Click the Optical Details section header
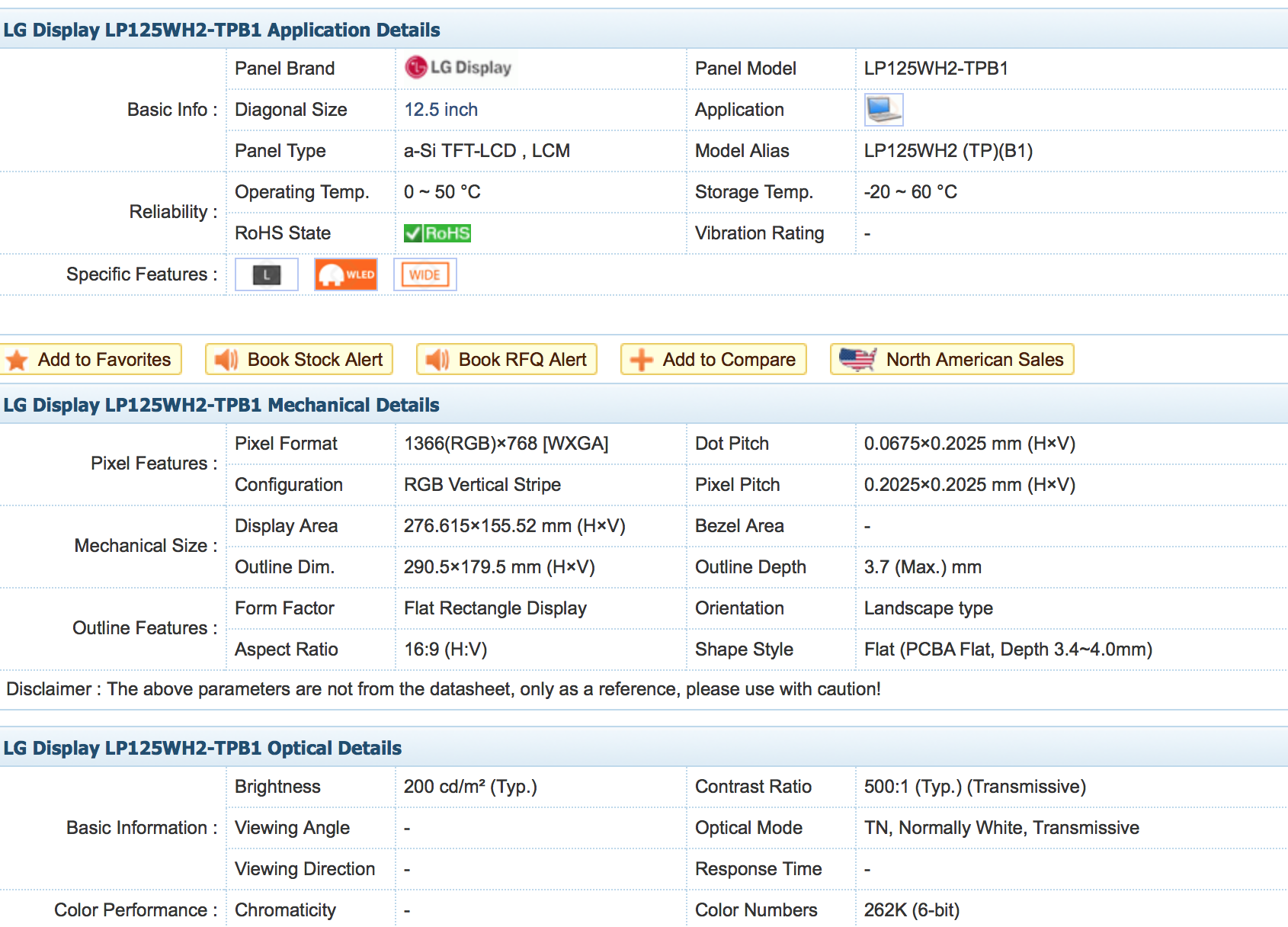Image resolution: width=1288 pixels, height=927 pixels. click(644, 748)
